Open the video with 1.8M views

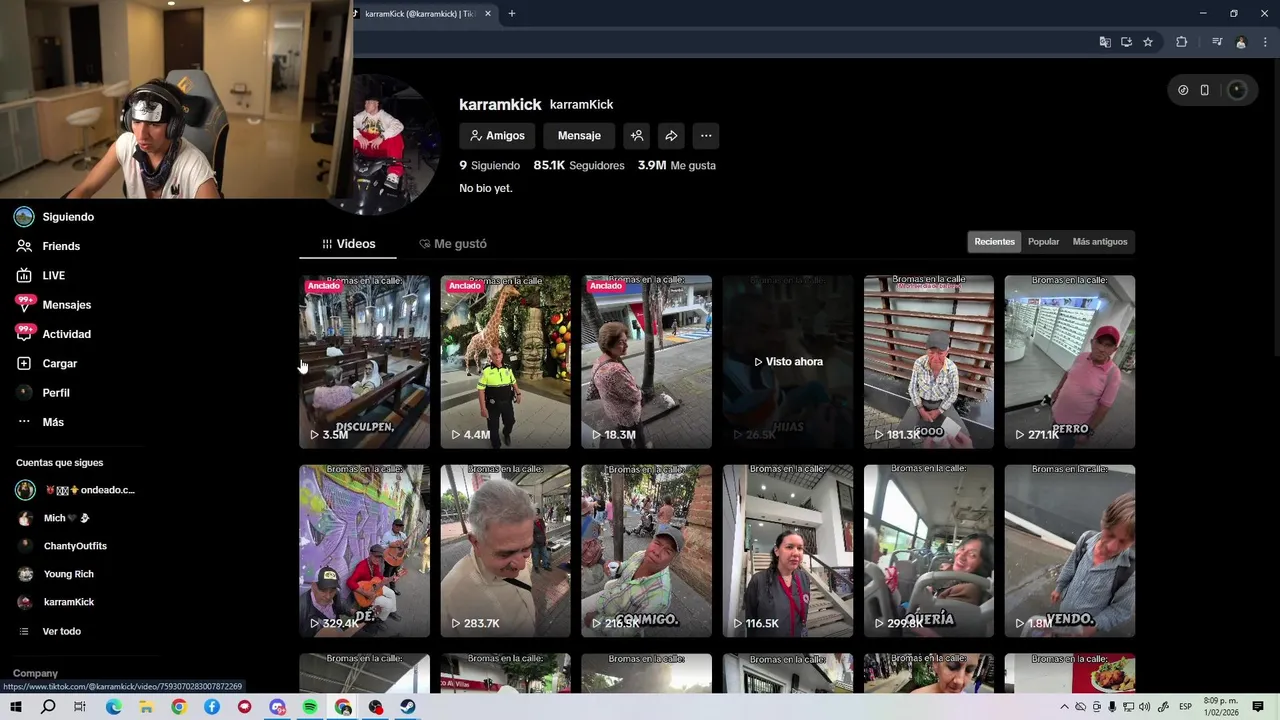1070,551
